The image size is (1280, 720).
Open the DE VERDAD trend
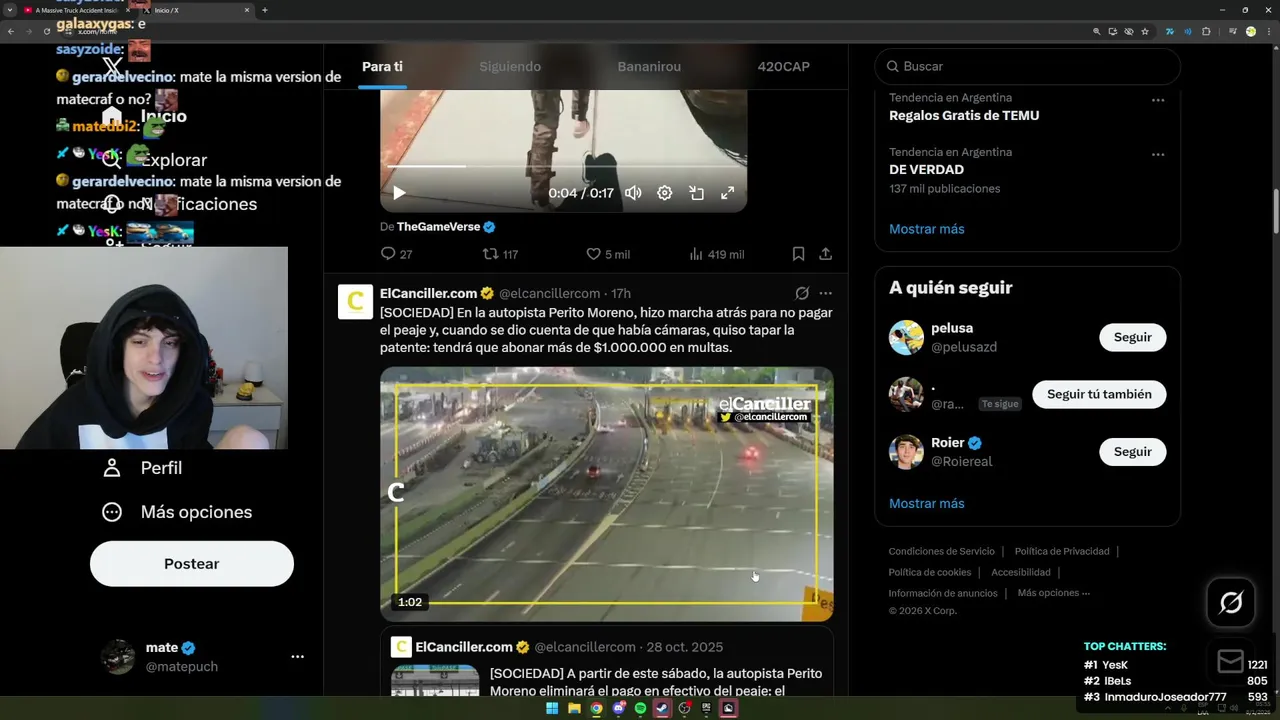point(926,170)
